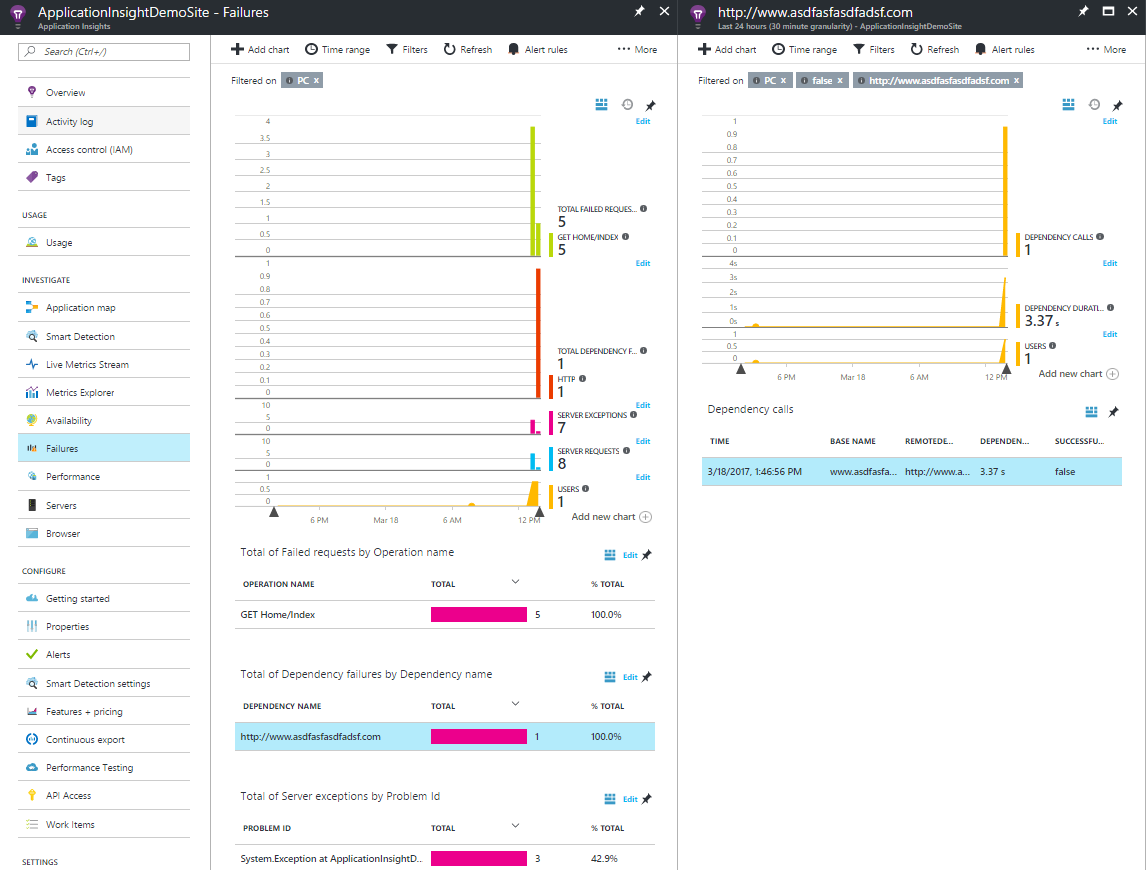Open Alert rules in dependency blade
1146x870 pixels.
[1004, 50]
